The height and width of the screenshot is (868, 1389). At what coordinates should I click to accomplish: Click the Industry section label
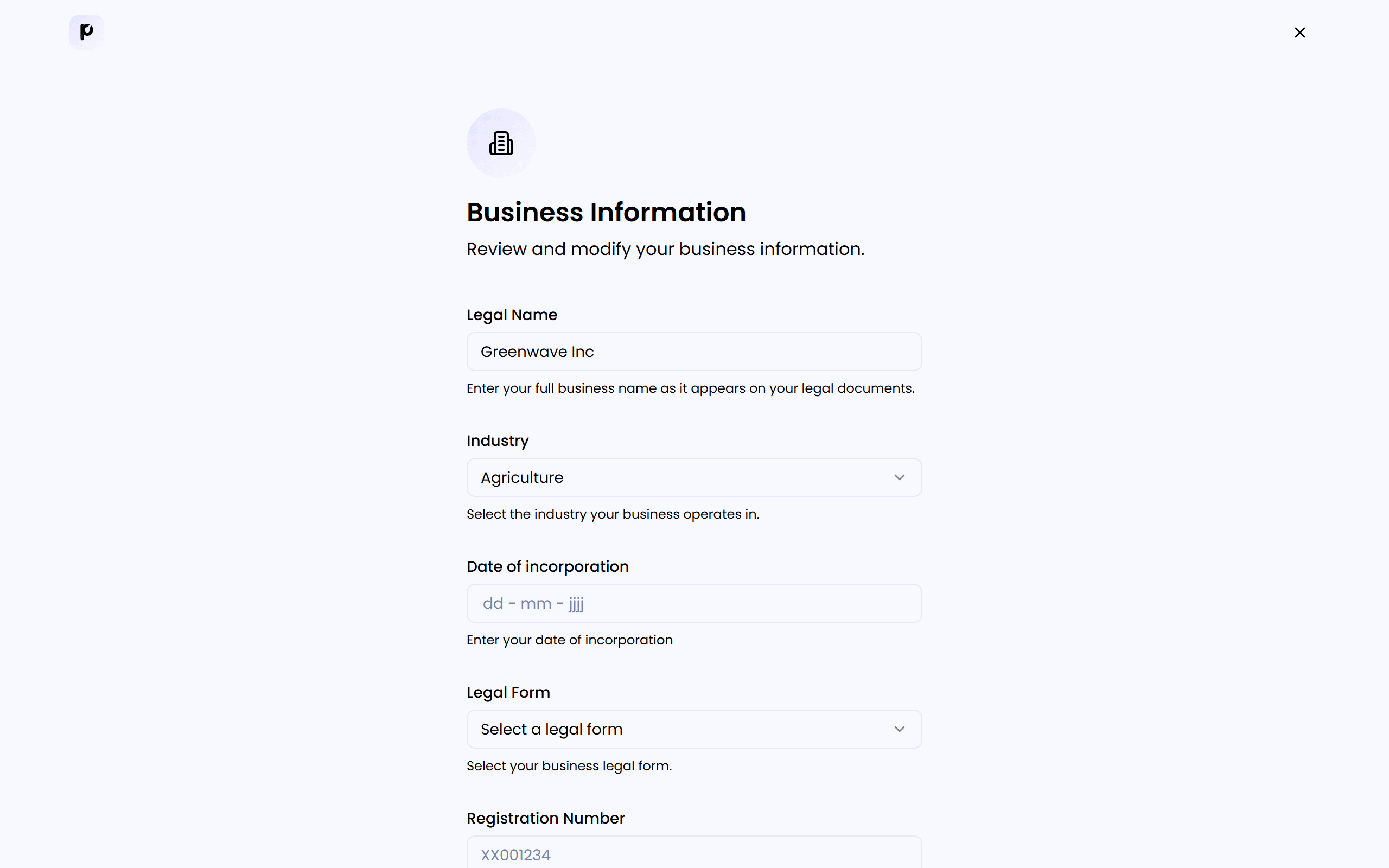pyautogui.click(x=497, y=441)
